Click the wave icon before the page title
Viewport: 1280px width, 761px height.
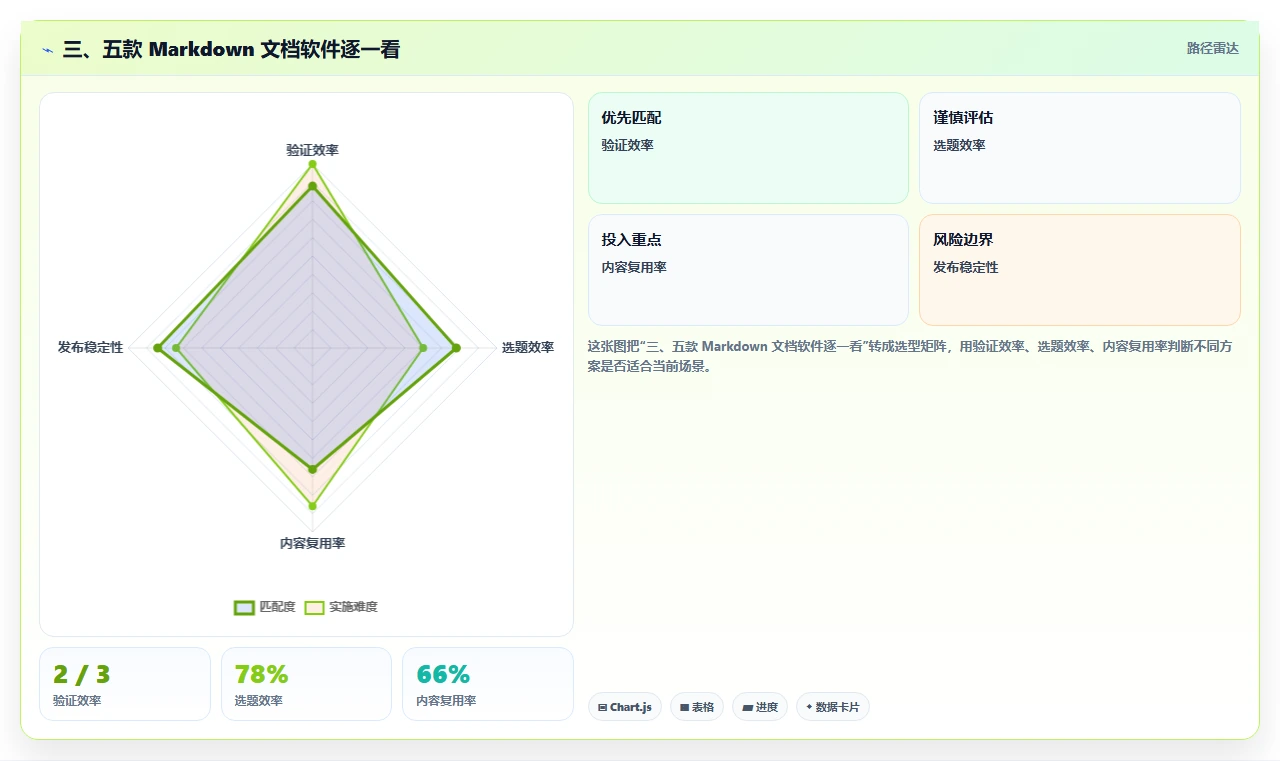coord(47,49)
